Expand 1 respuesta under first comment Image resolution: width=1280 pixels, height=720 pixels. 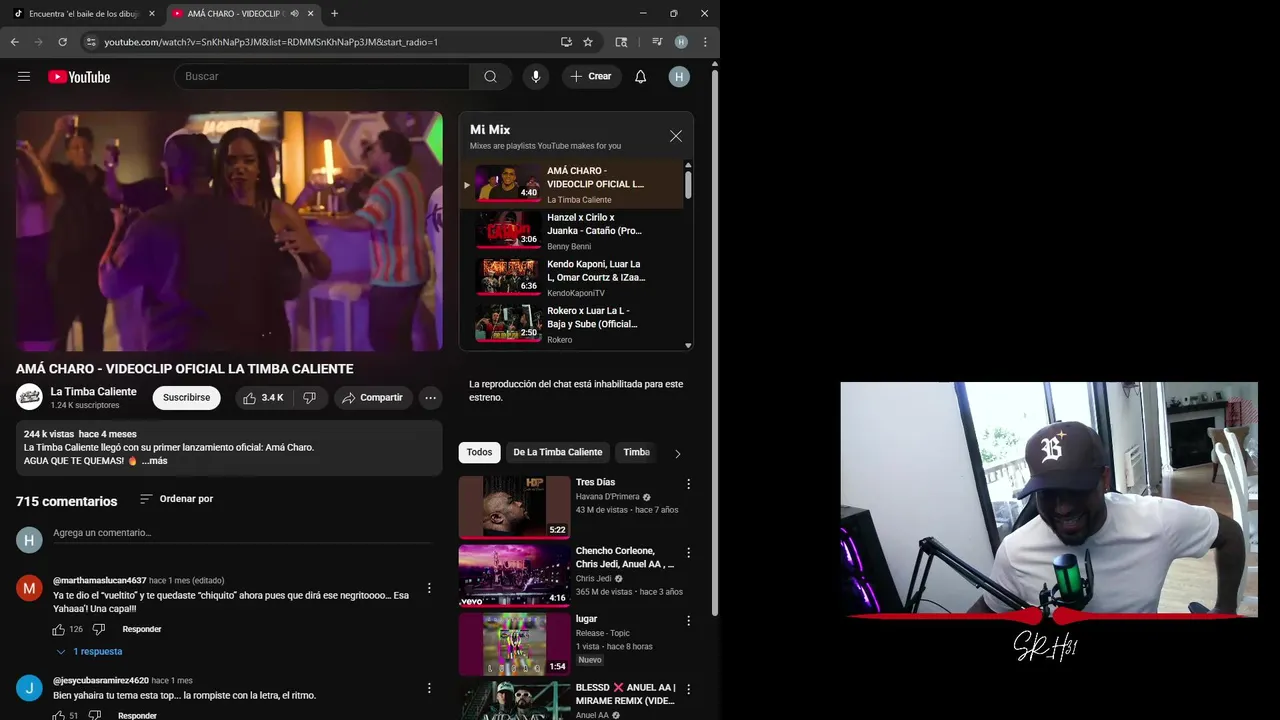point(89,651)
